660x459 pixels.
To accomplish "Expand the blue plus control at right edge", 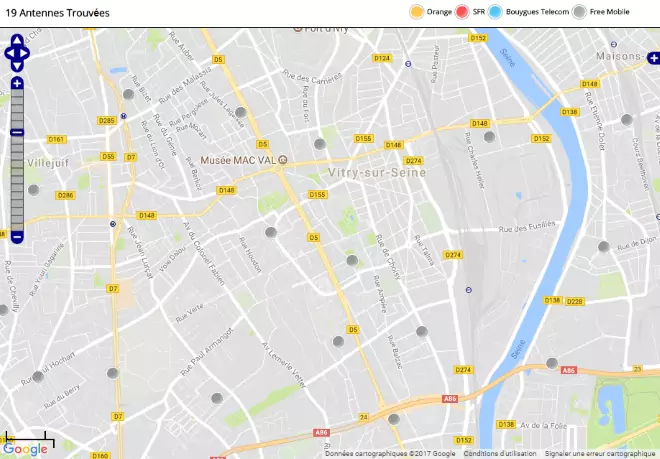I will [x=654, y=58].
